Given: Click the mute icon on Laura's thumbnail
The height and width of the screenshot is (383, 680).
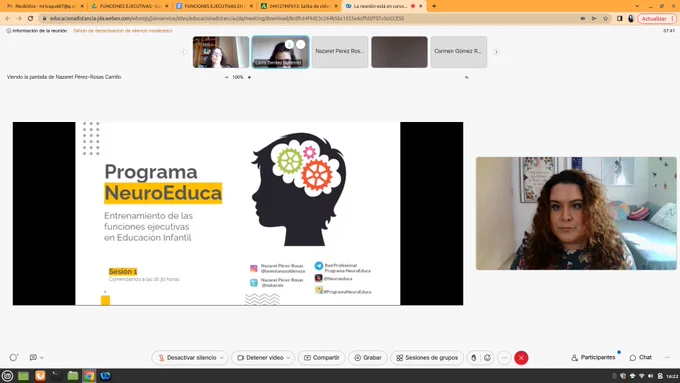Looking at the screenshot, I should point(289,44).
